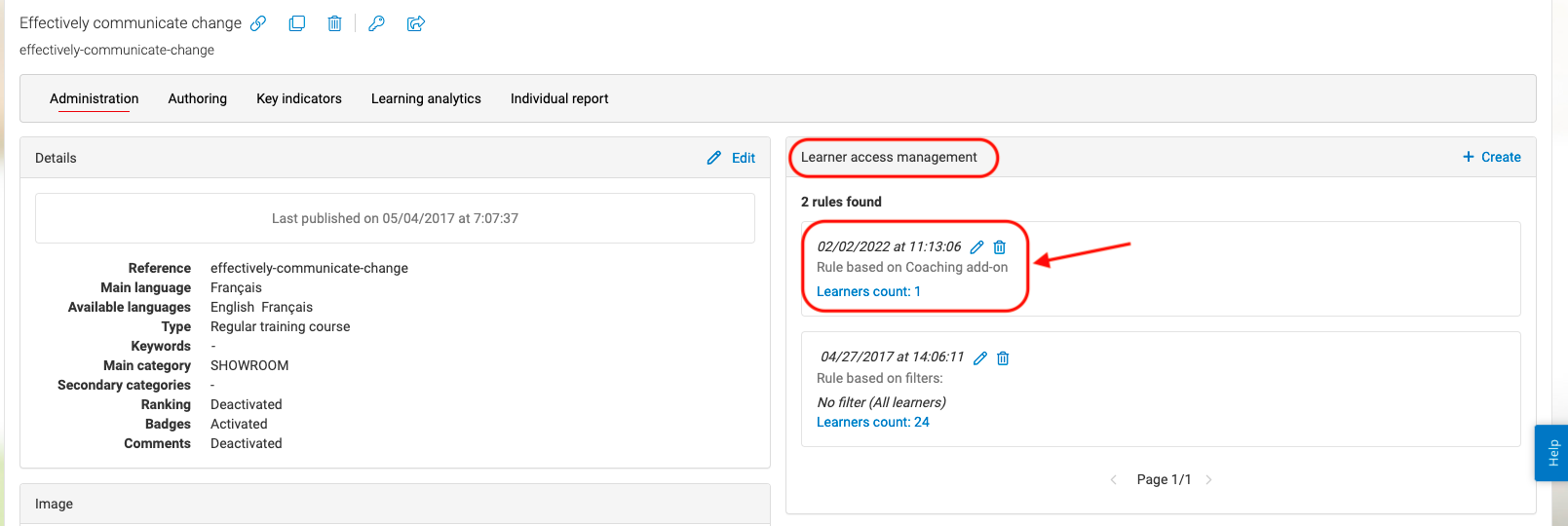Viewport: 1568px width, 526px height.
Task: Click the plus icon next to Create
Action: click(1469, 157)
